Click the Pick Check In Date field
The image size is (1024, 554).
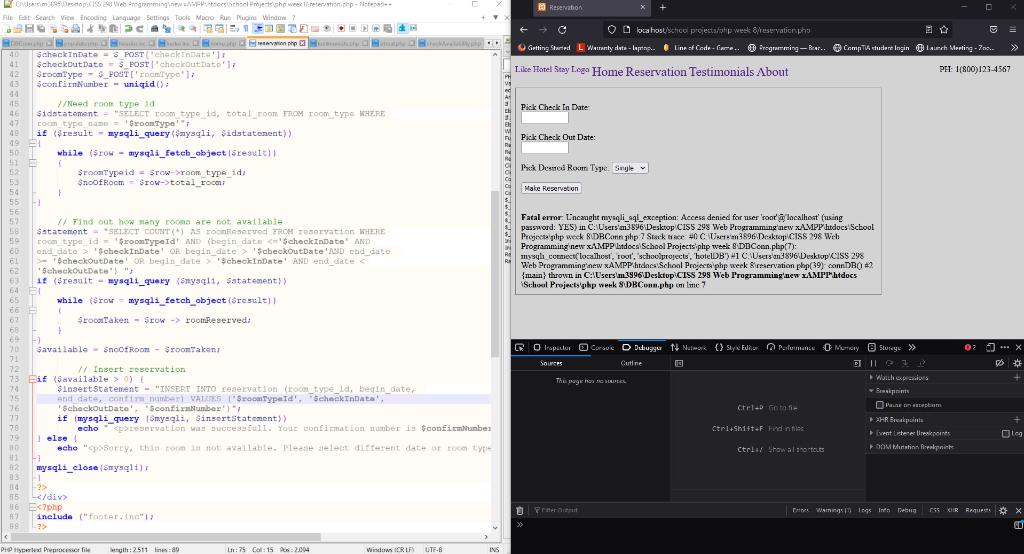coord(545,118)
